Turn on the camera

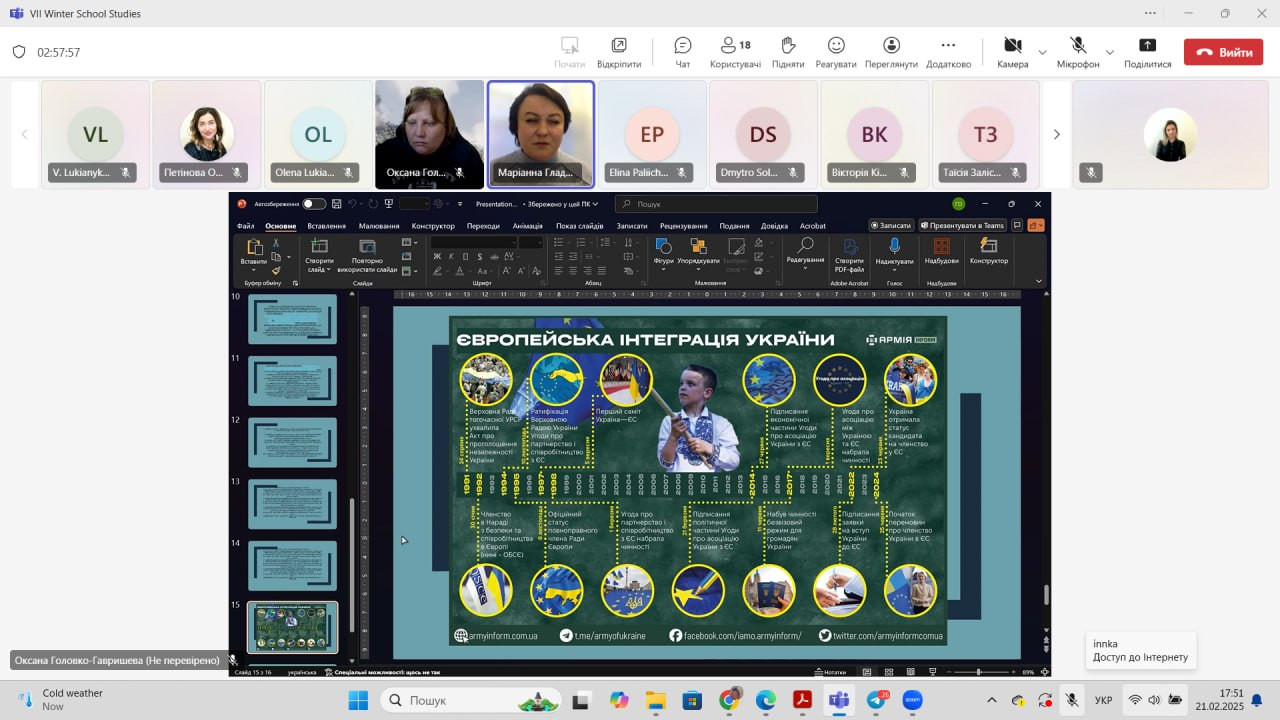pos(1012,51)
